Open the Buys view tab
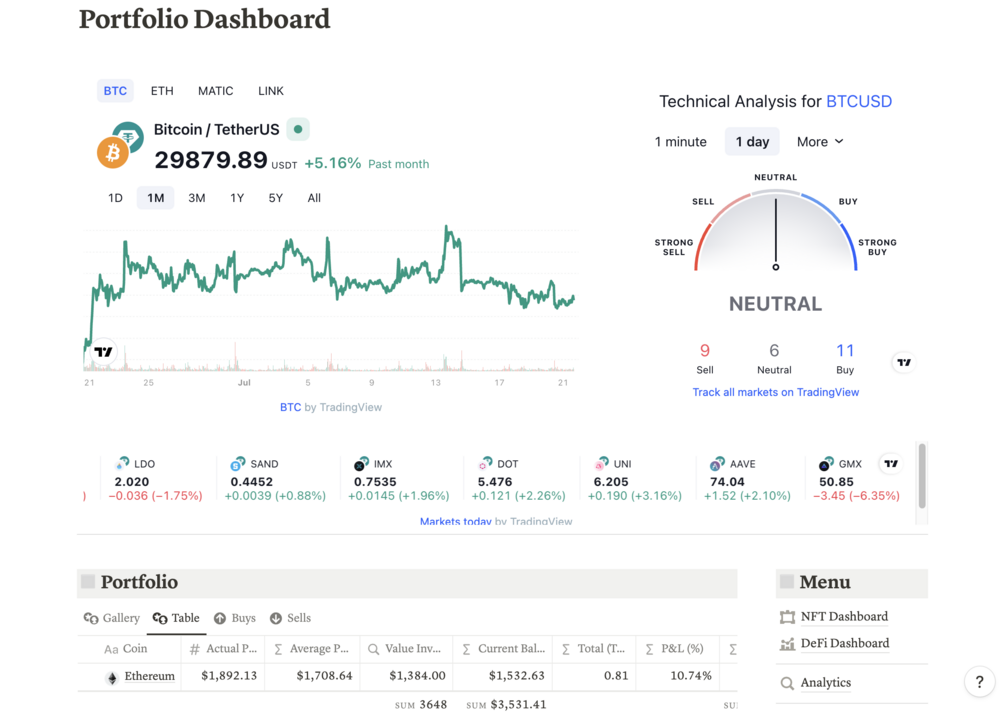Viewport: 1005px width, 715px height. point(235,618)
